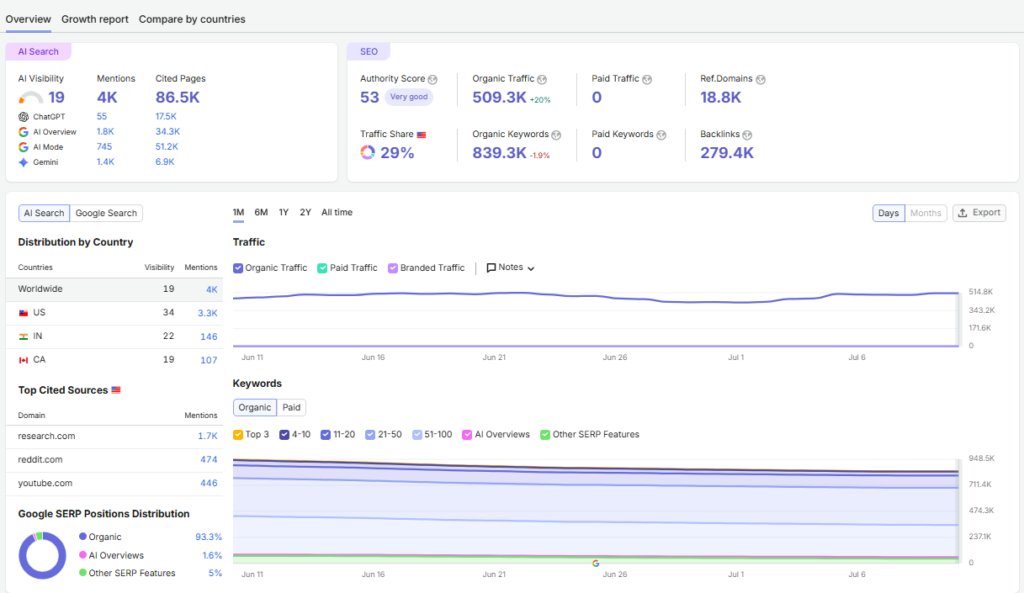The image size is (1024, 593).
Task: Click the 474 mentions for reddit.com
Action: coord(209,460)
